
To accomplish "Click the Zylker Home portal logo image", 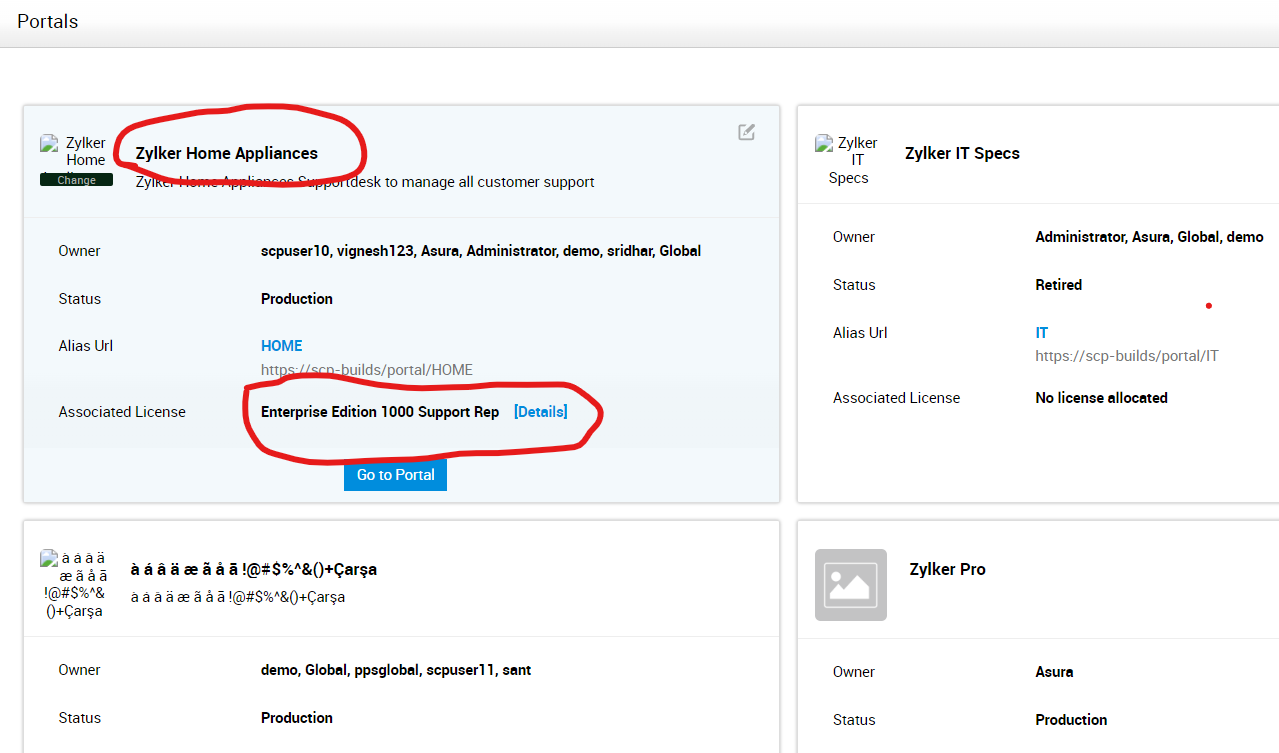I will [x=76, y=152].
